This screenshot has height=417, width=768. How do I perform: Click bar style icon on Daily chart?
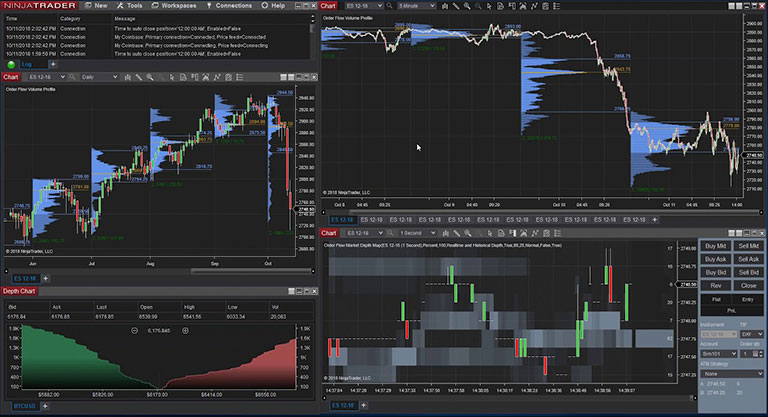(128, 77)
